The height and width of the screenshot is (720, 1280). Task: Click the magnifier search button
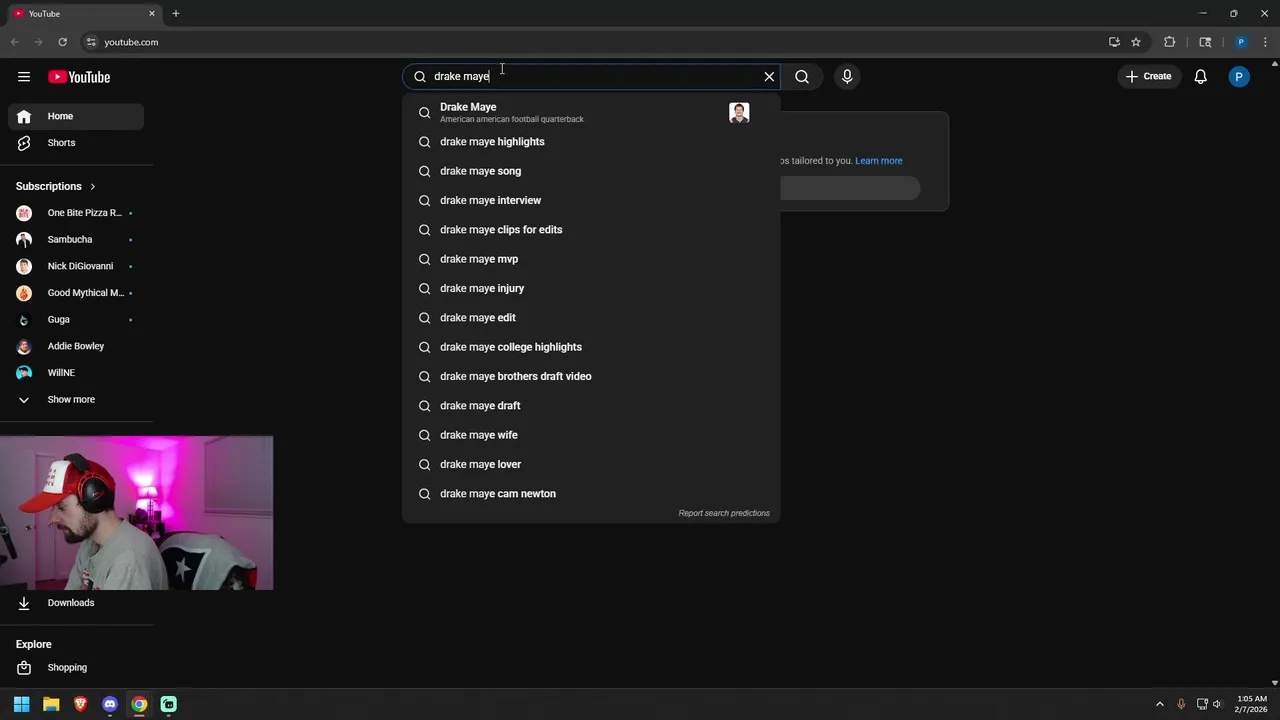tap(802, 77)
